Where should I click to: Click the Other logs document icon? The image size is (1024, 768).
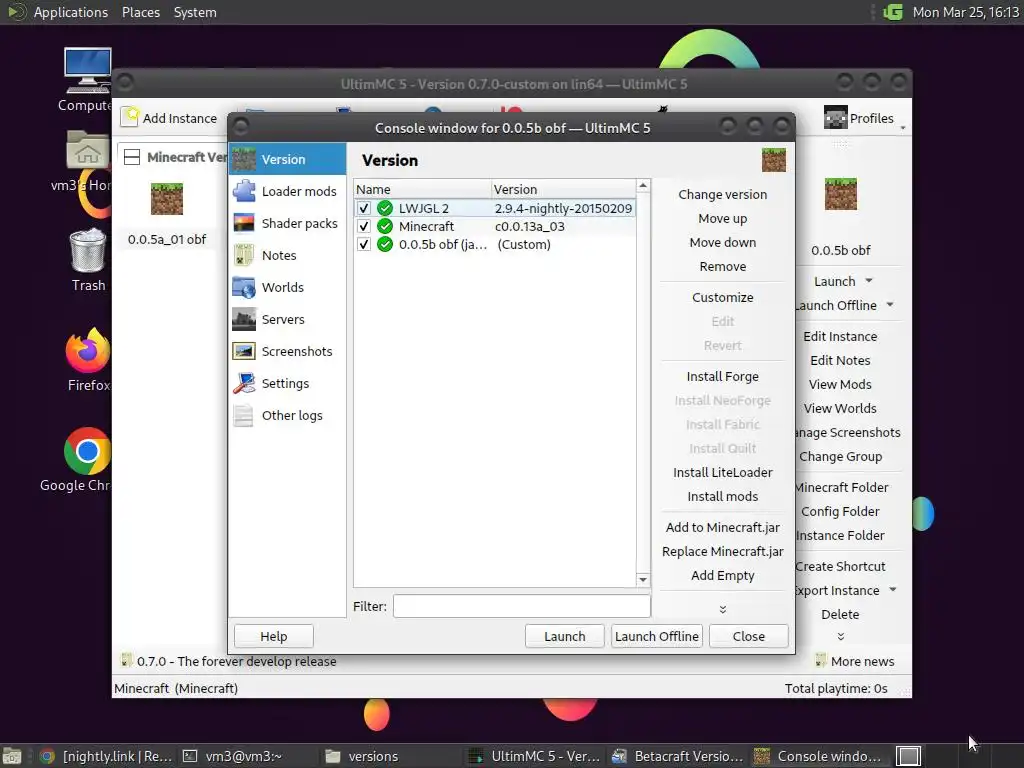point(244,415)
